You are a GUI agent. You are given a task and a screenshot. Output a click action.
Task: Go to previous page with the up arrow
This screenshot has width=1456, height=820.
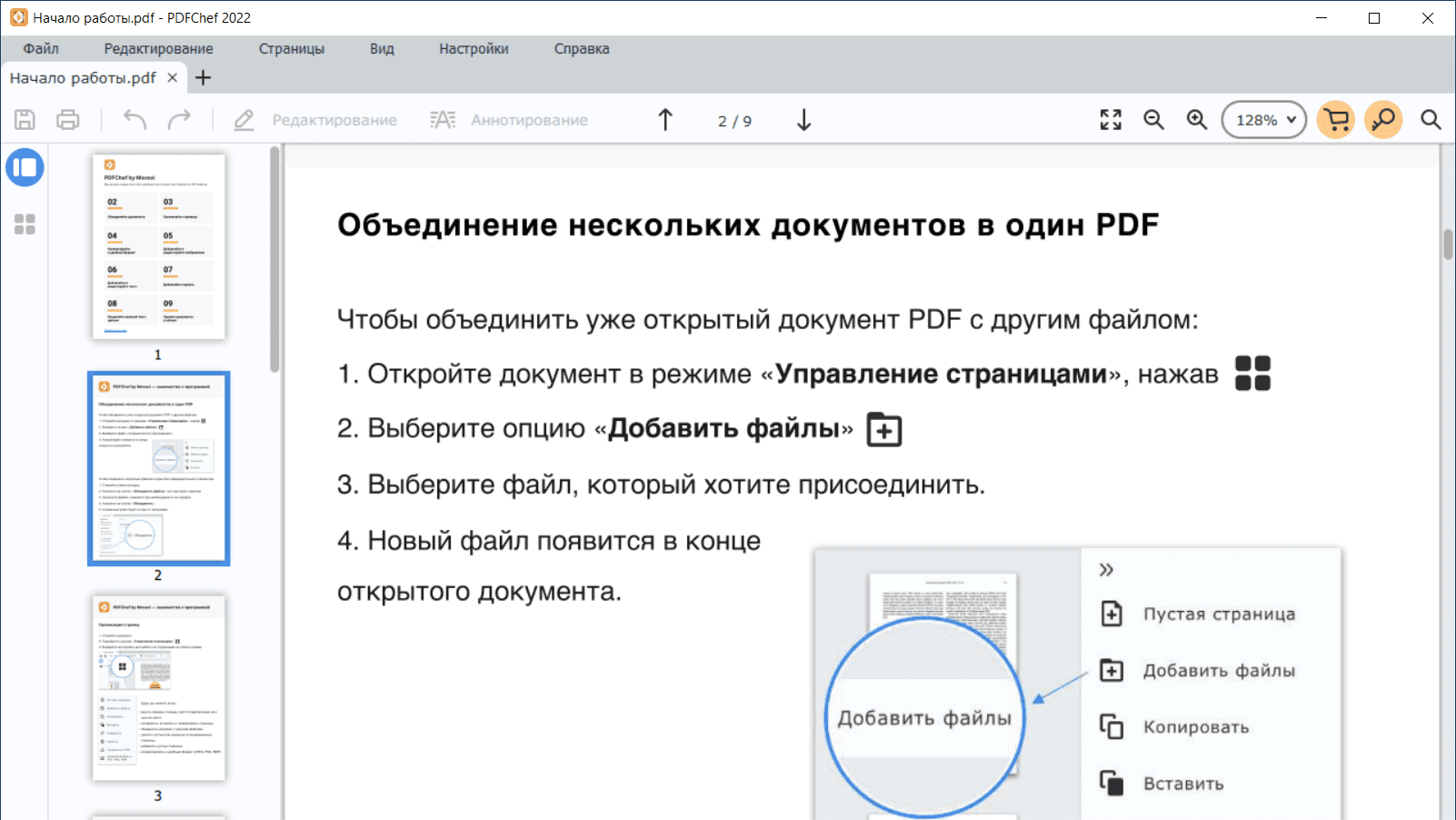point(666,119)
